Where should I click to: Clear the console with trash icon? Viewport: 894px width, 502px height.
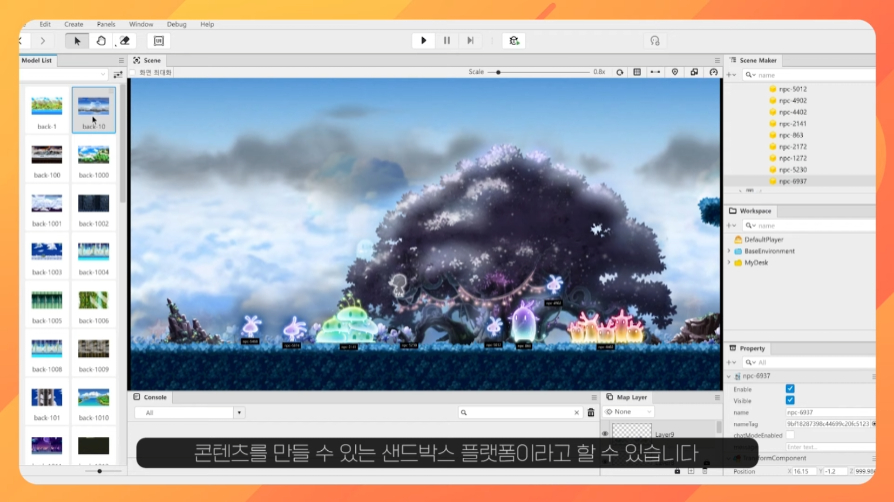[x=591, y=412]
